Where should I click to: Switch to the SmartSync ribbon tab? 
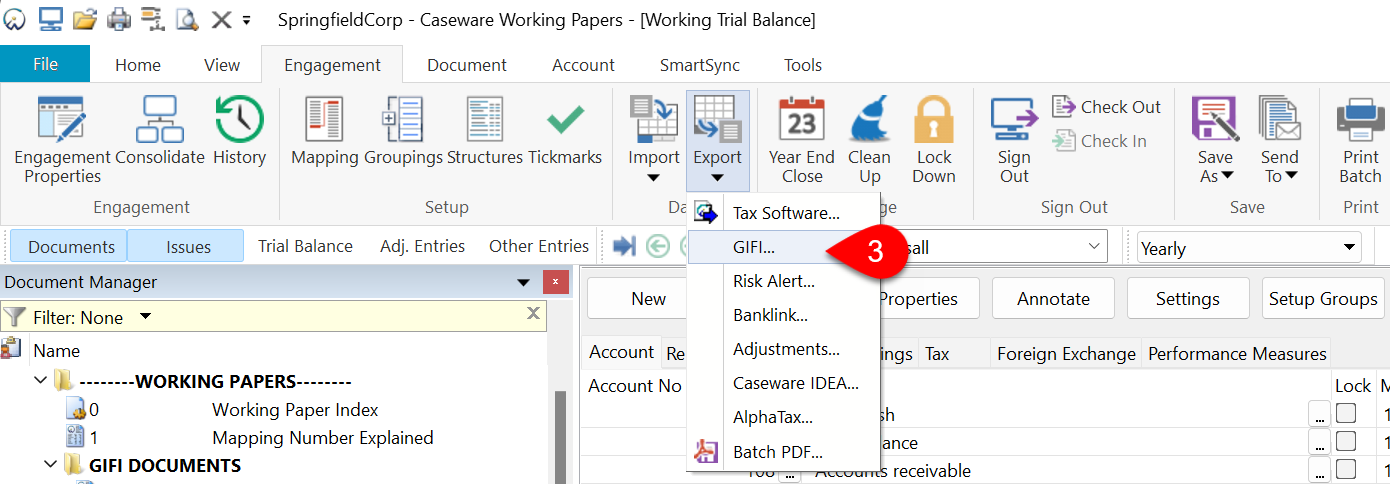(700, 65)
